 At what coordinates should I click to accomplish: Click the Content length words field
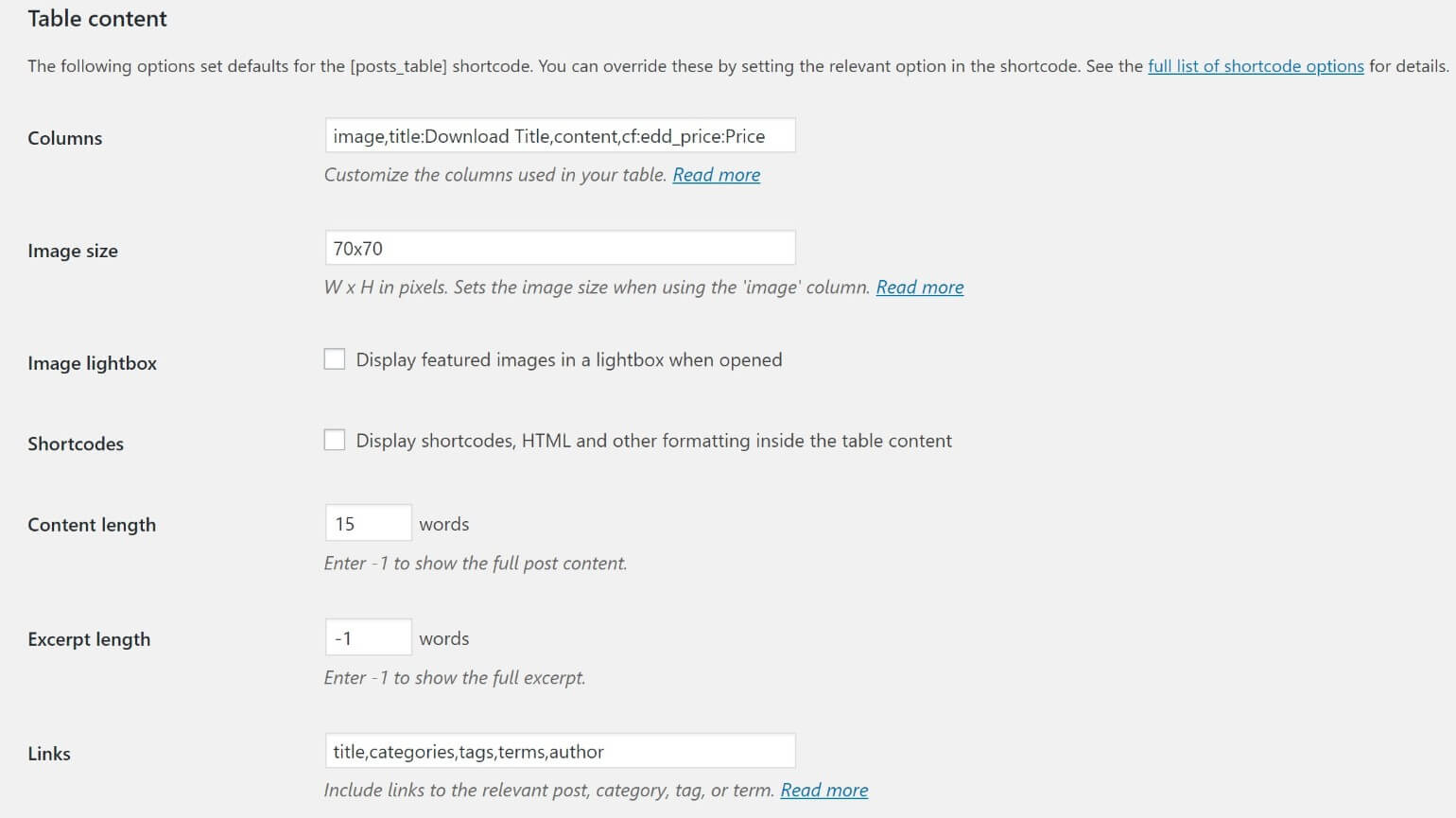[x=368, y=522]
